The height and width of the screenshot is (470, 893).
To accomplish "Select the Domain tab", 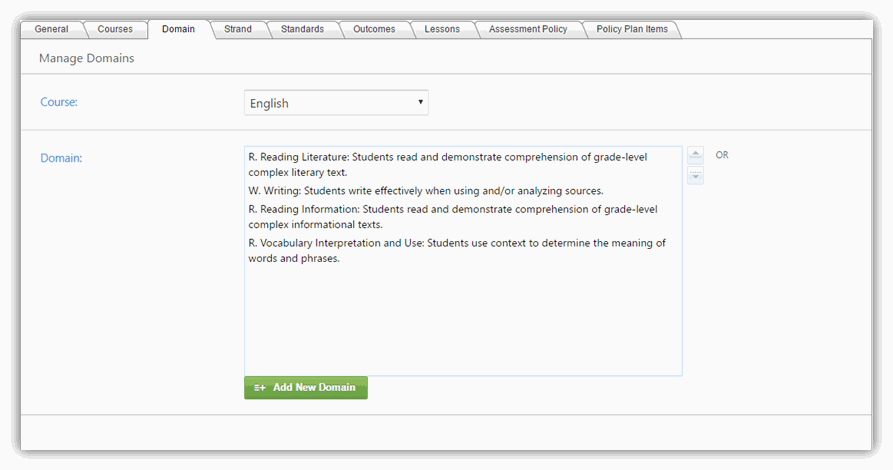I will pyautogui.click(x=178, y=29).
